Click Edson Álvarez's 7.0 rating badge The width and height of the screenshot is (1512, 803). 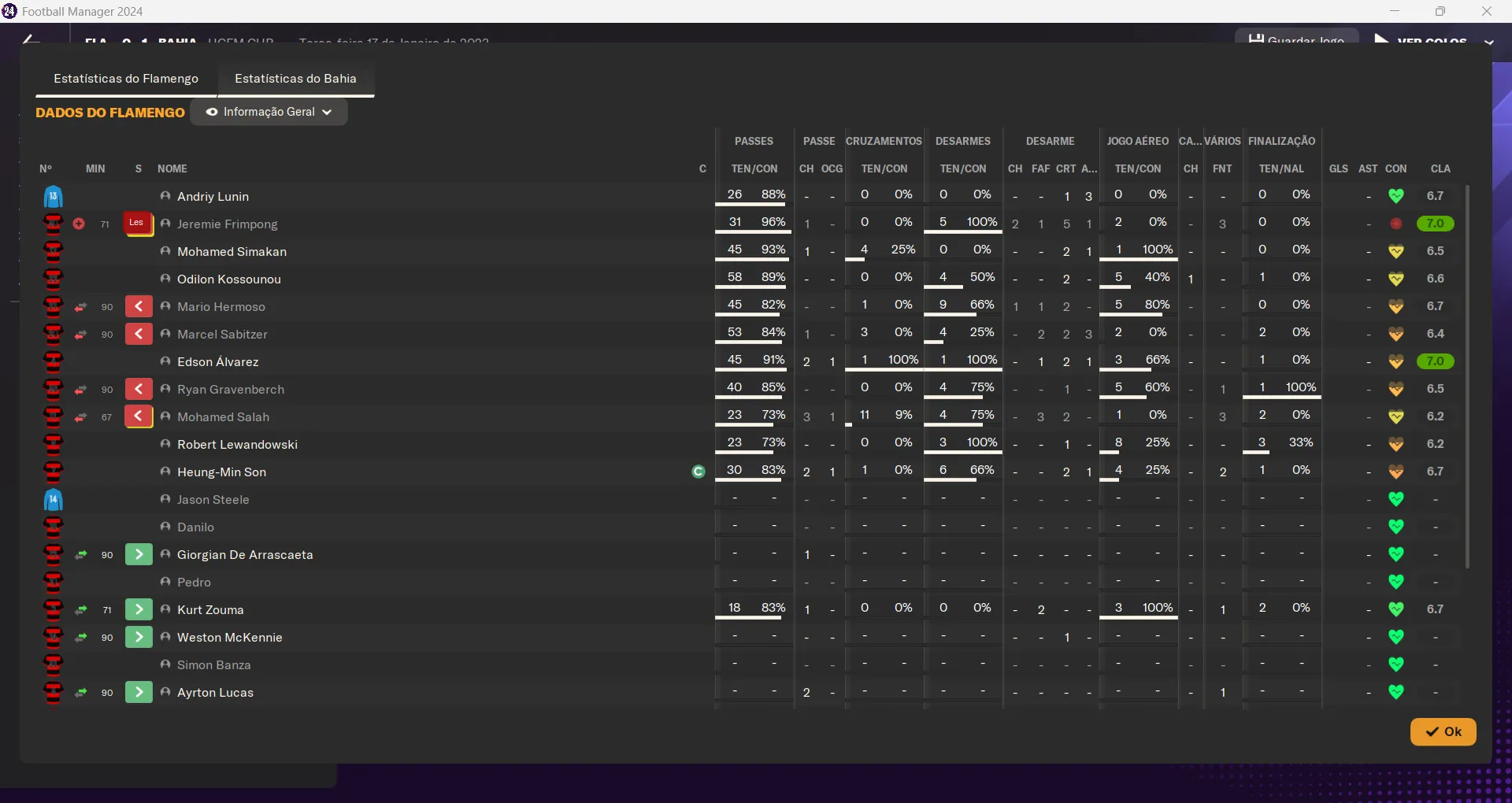click(1435, 361)
